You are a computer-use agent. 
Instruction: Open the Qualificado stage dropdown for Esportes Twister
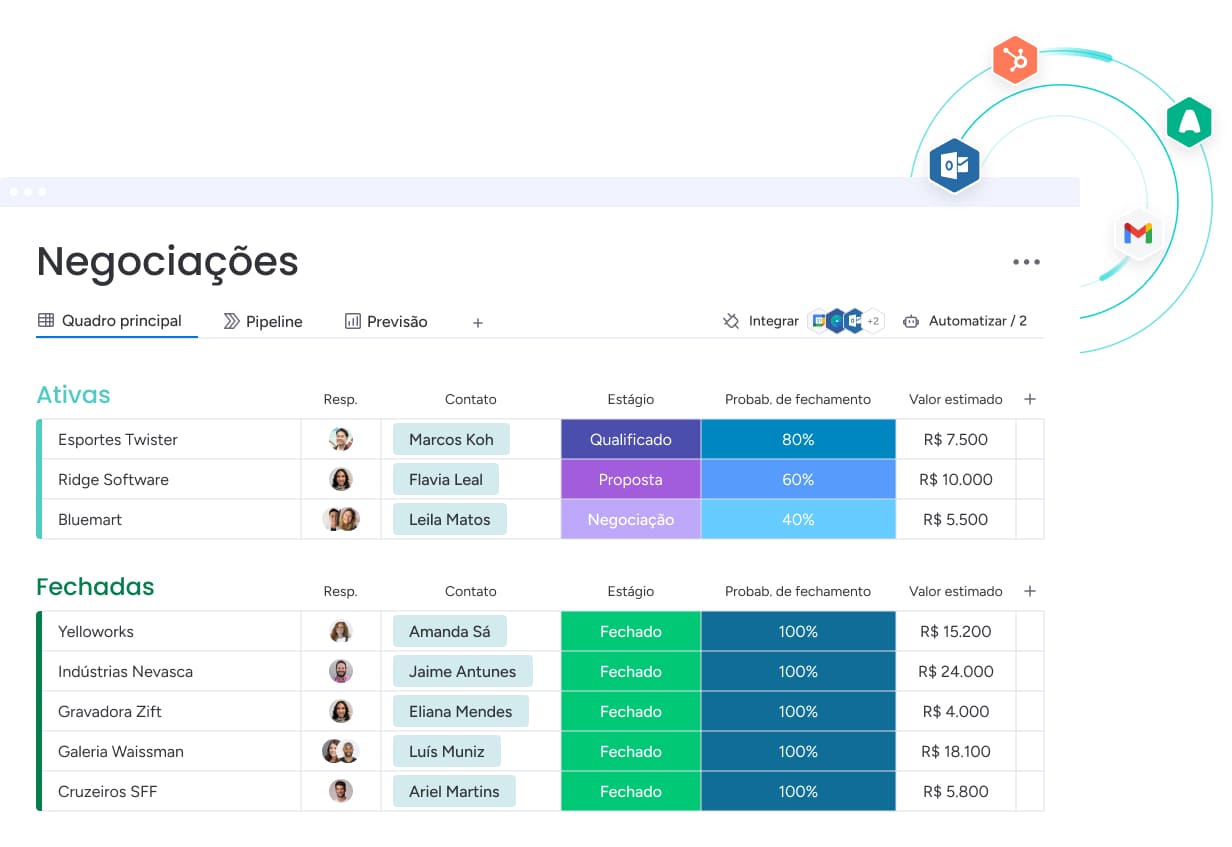click(x=630, y=439)
